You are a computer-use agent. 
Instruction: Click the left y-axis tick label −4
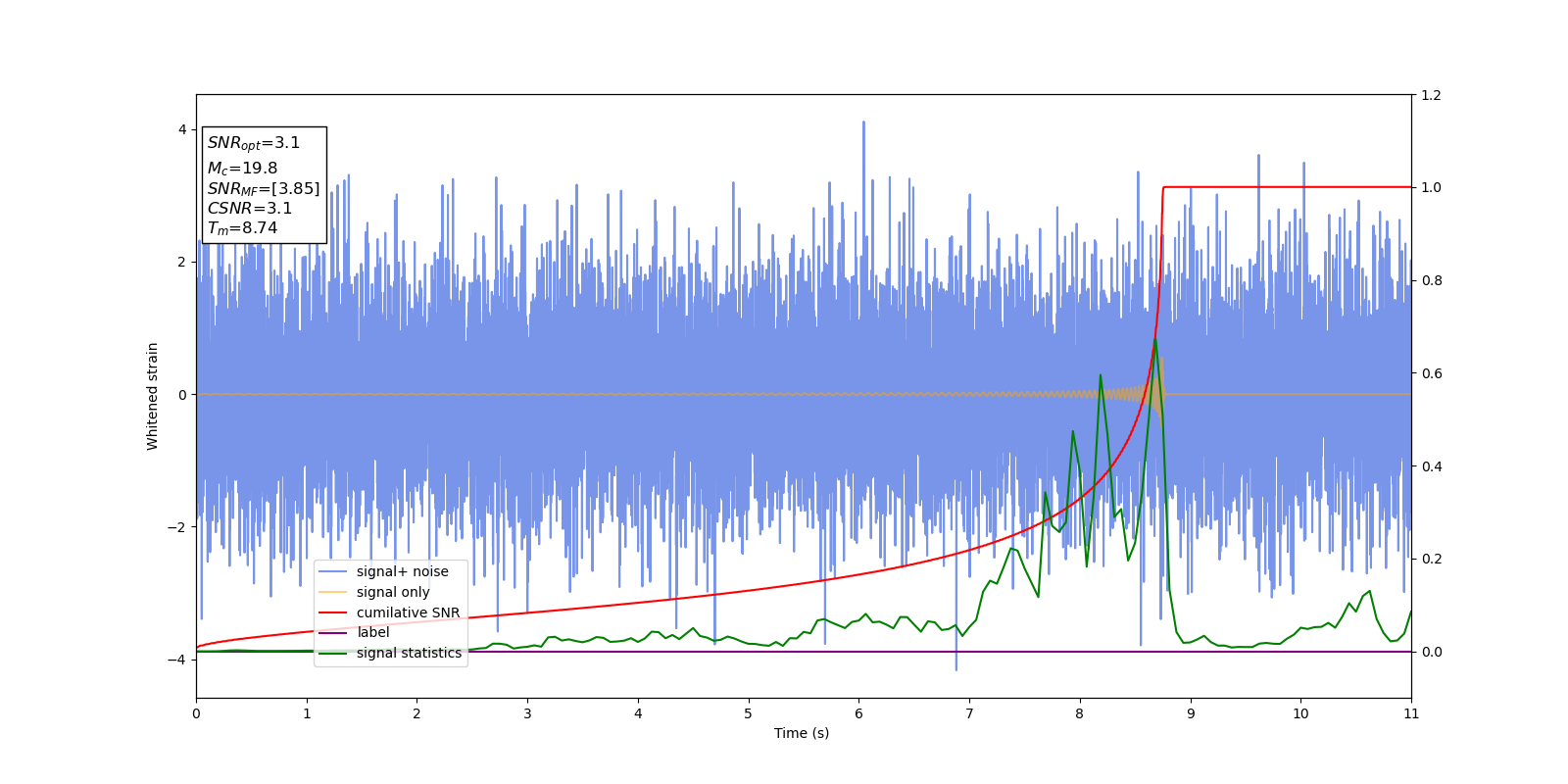[175, 660]
